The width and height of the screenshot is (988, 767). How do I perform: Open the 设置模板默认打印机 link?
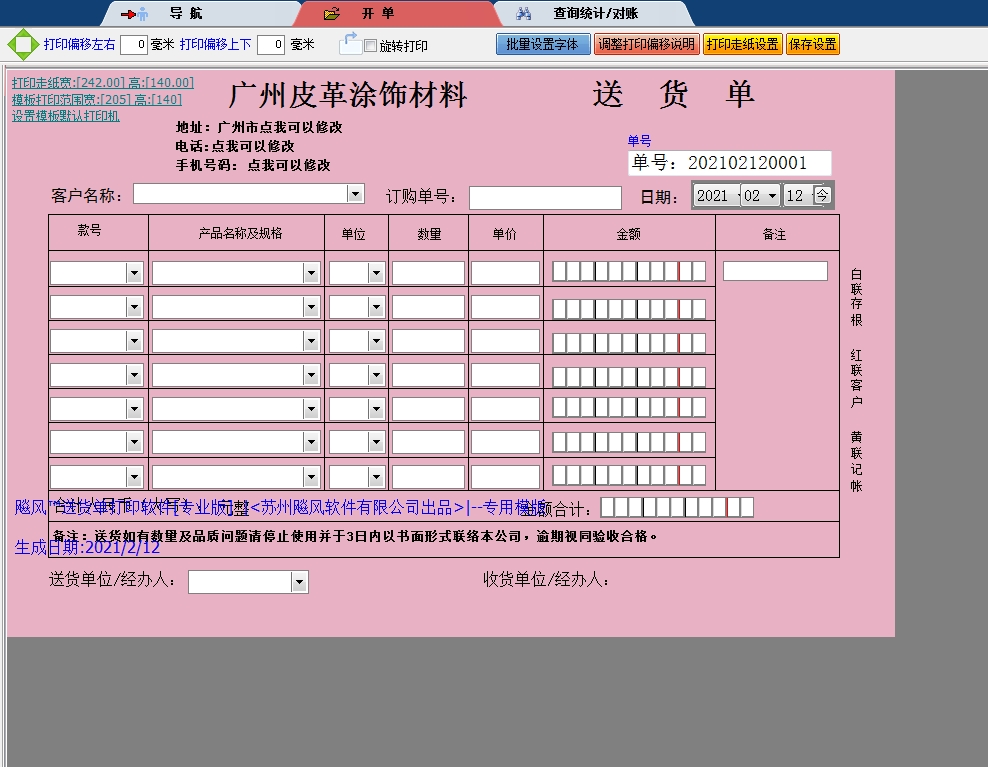pos(65,116)
